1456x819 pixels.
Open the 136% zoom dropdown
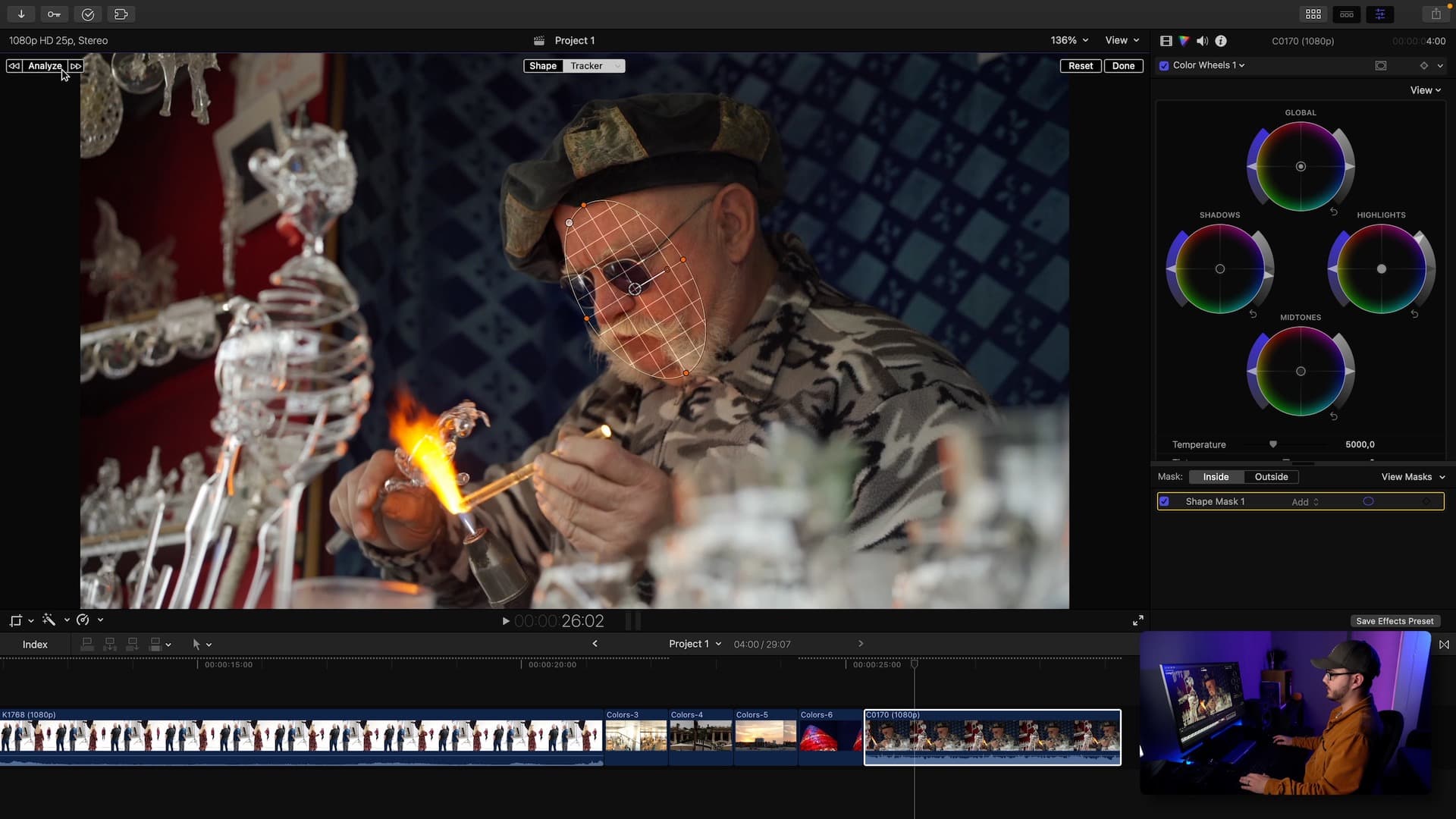pyautogui.click(x=1069, y=40)
